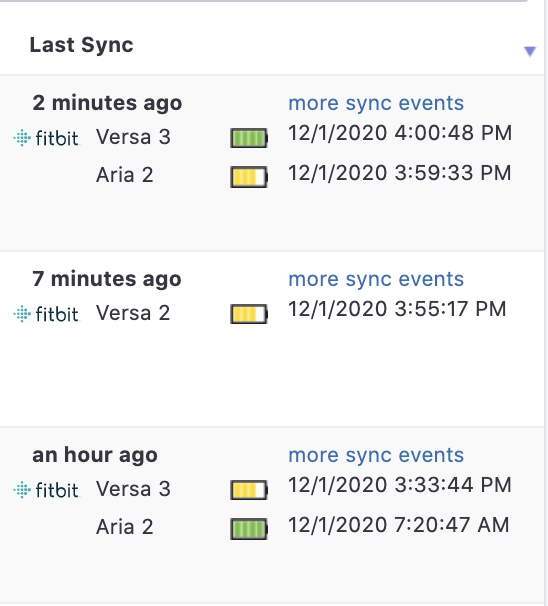
Task: Click the Fitbit logo beside the top Versa 3
Action: coord(47,138)
